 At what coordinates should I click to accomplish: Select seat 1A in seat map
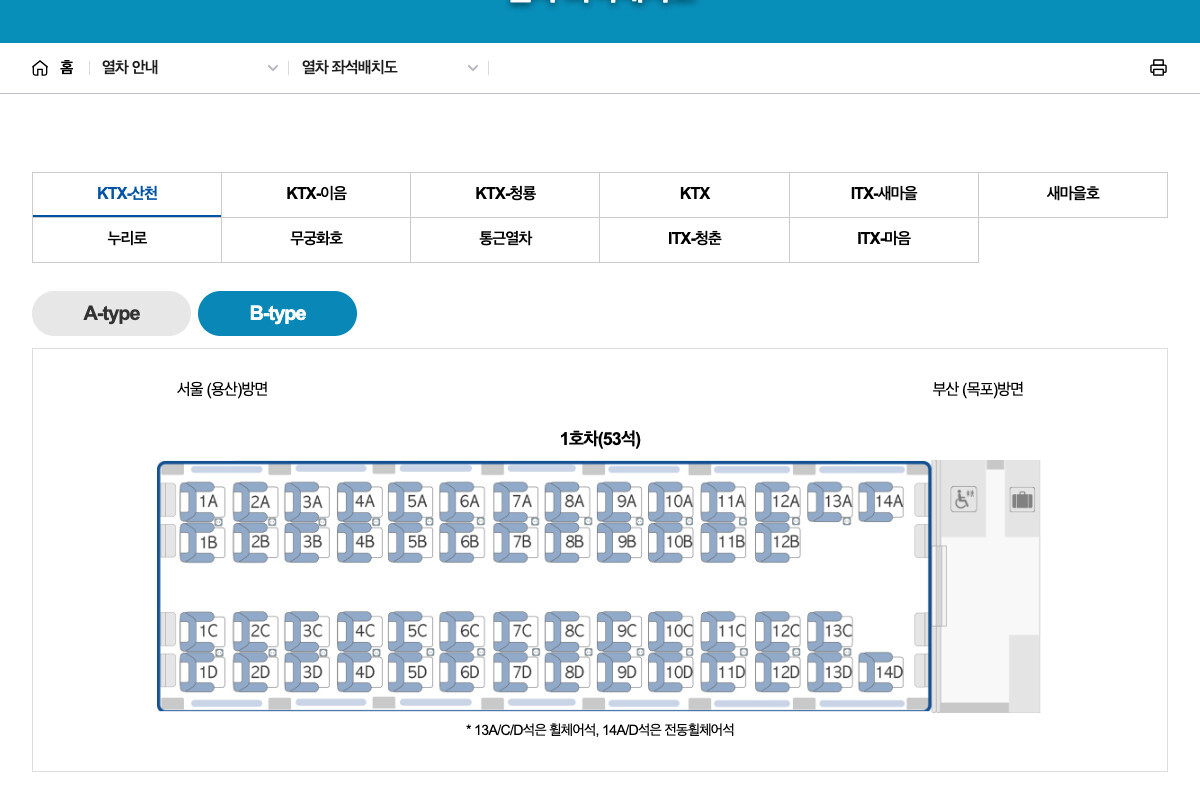point(203,501)
